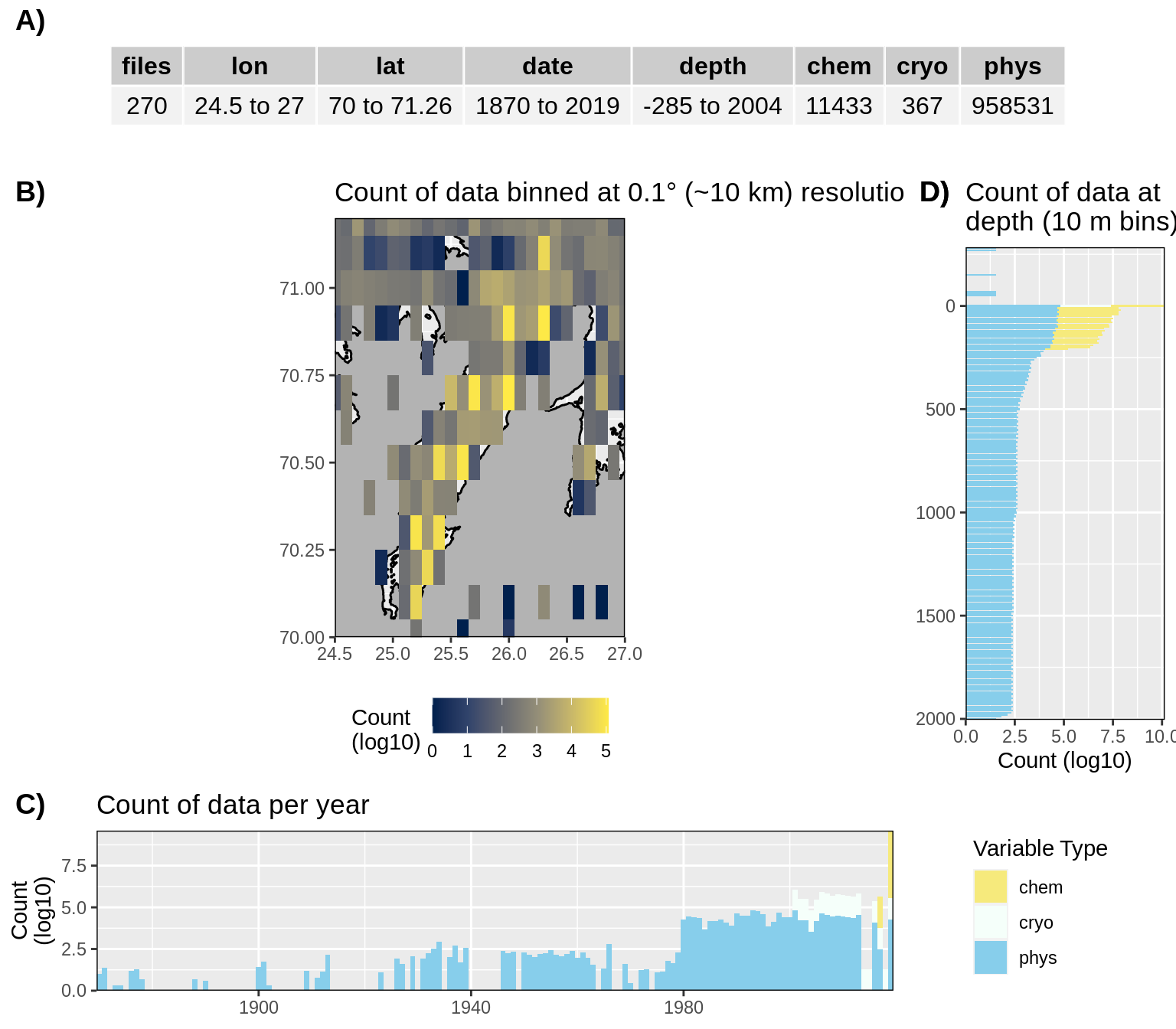Screen dimensions: 1176x1029
Task: Click the panel label 'A)'
Action: tap(31, 21)
